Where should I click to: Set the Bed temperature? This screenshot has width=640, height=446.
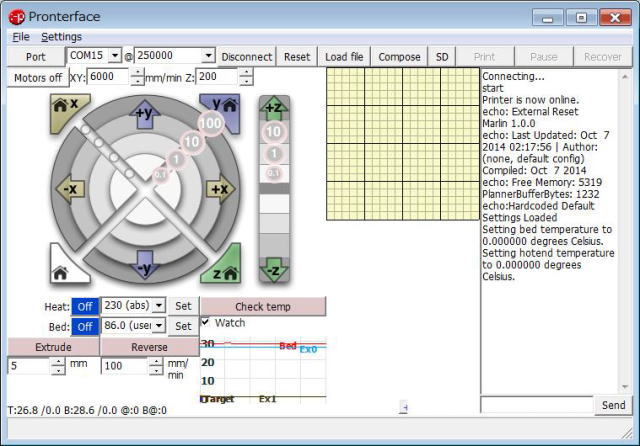pos(183,326)
